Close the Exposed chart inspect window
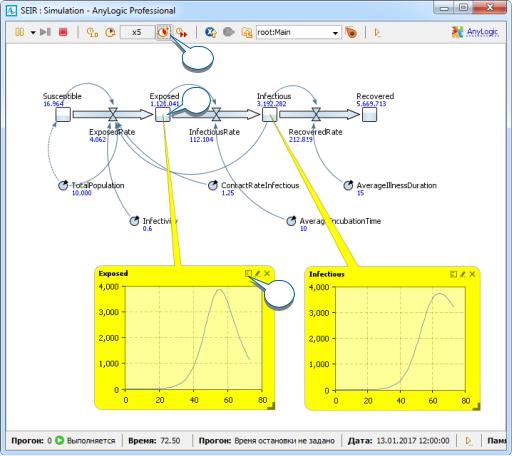Viewport: 512px width, 456px height. pos(267,274)
